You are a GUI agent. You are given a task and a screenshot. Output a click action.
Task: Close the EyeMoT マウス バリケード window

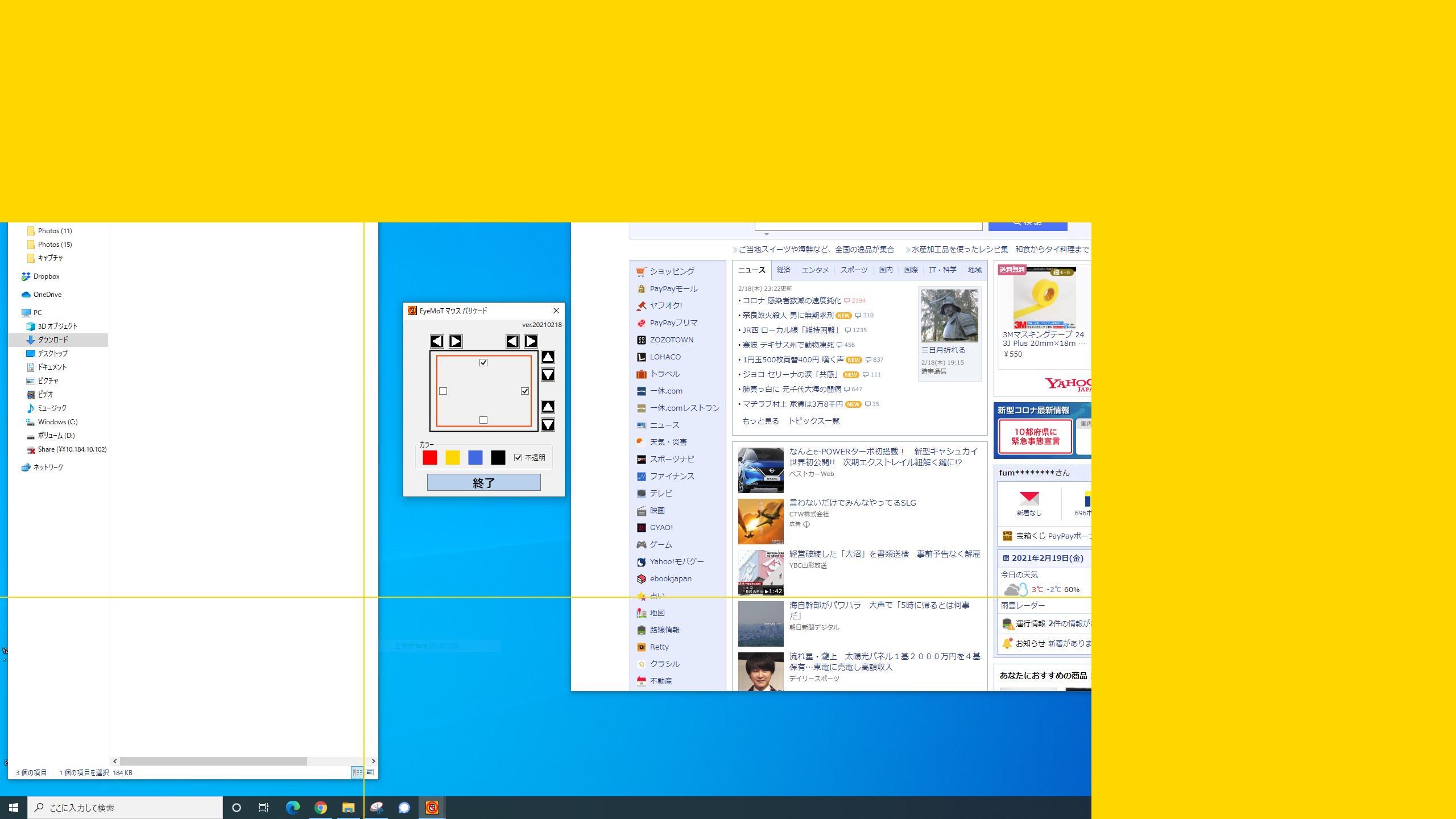click(556, 311)
